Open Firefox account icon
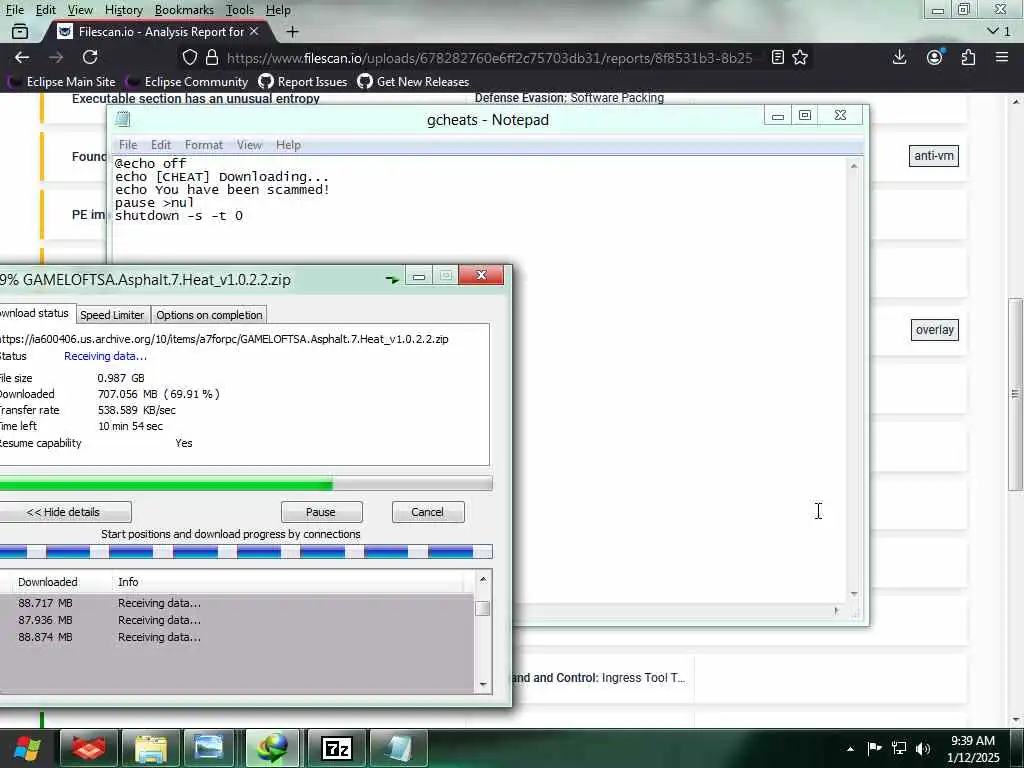The image size is (1024, 768). pyautogui.click(x=935, y=57)
